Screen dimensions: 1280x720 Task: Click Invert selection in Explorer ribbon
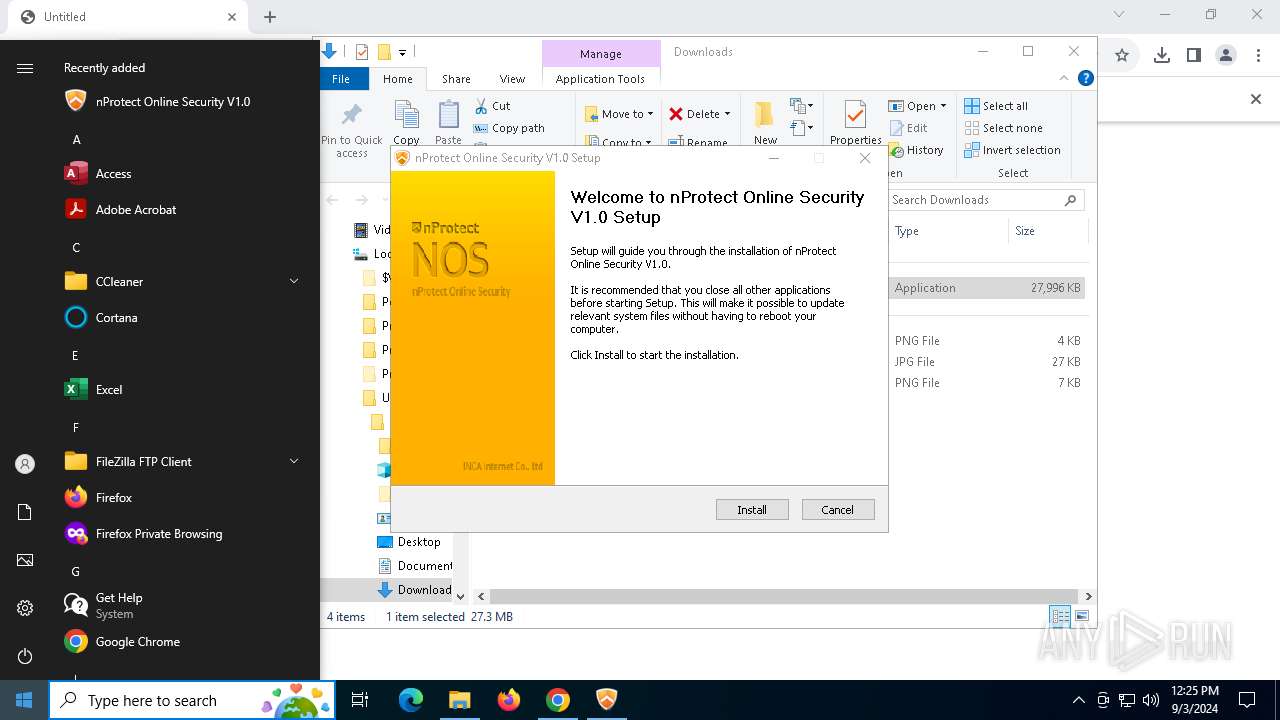pos(1012,150)
